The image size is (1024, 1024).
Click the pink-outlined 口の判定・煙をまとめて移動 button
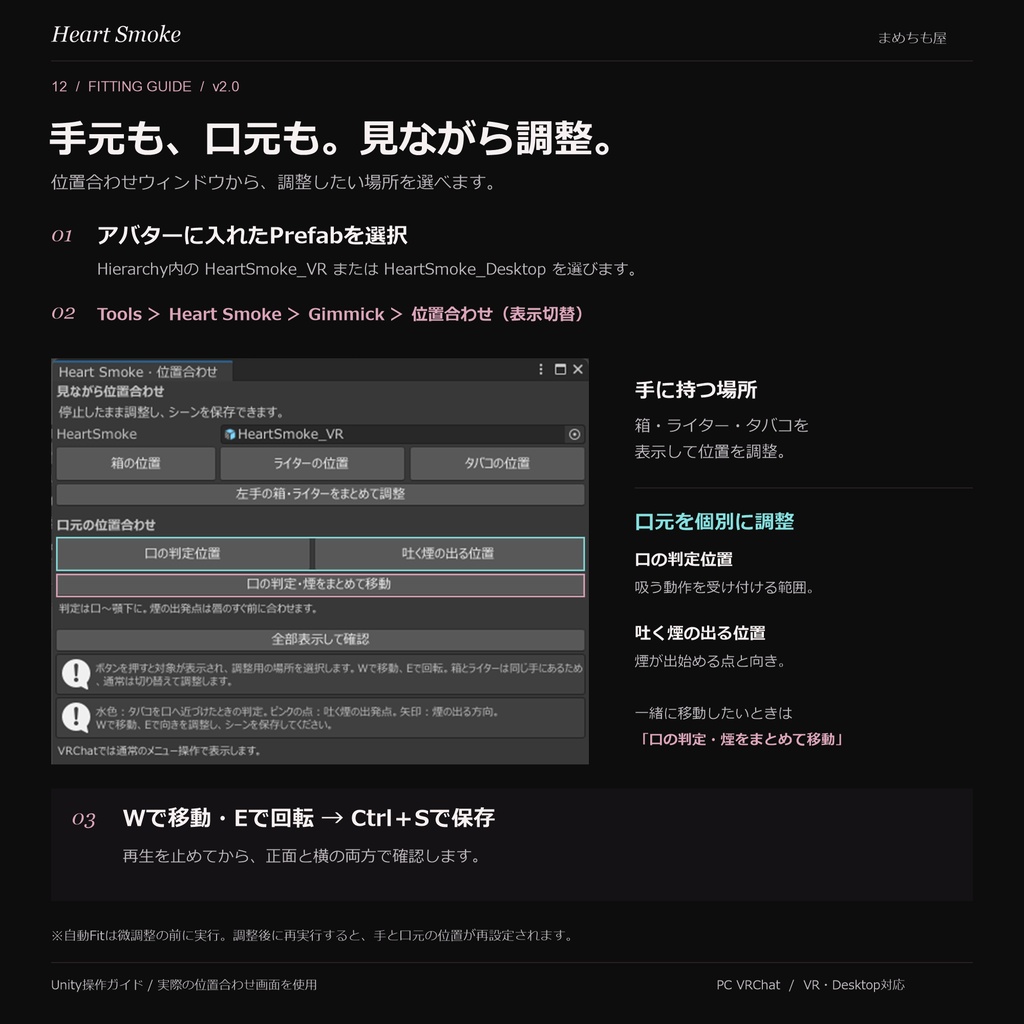click(320, 584)
